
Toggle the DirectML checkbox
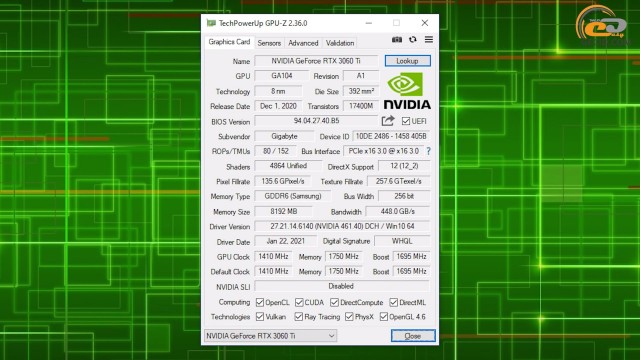[393, 302]
